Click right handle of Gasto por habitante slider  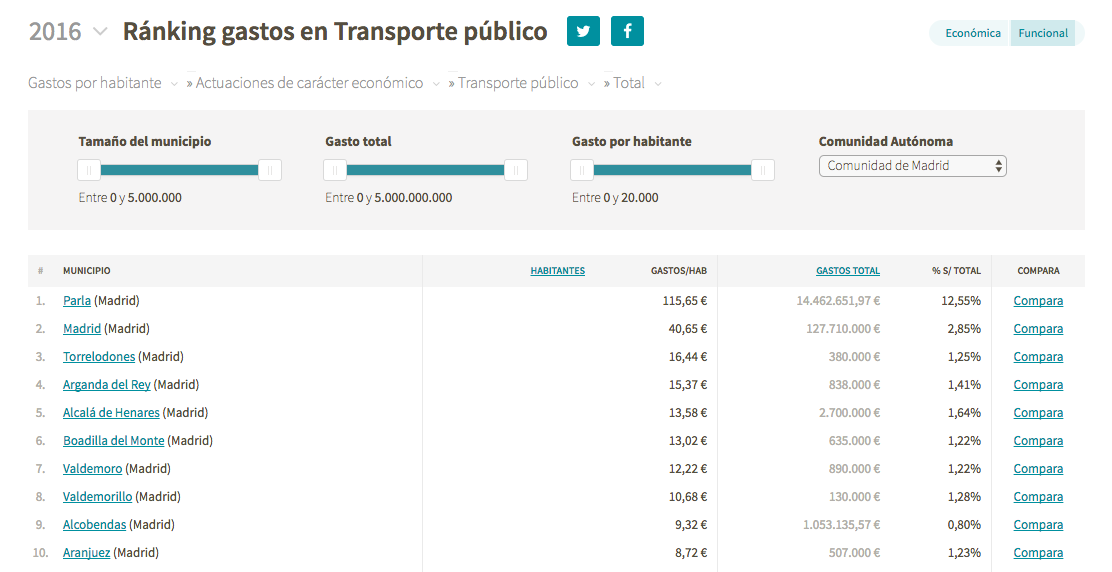point(762,170)
